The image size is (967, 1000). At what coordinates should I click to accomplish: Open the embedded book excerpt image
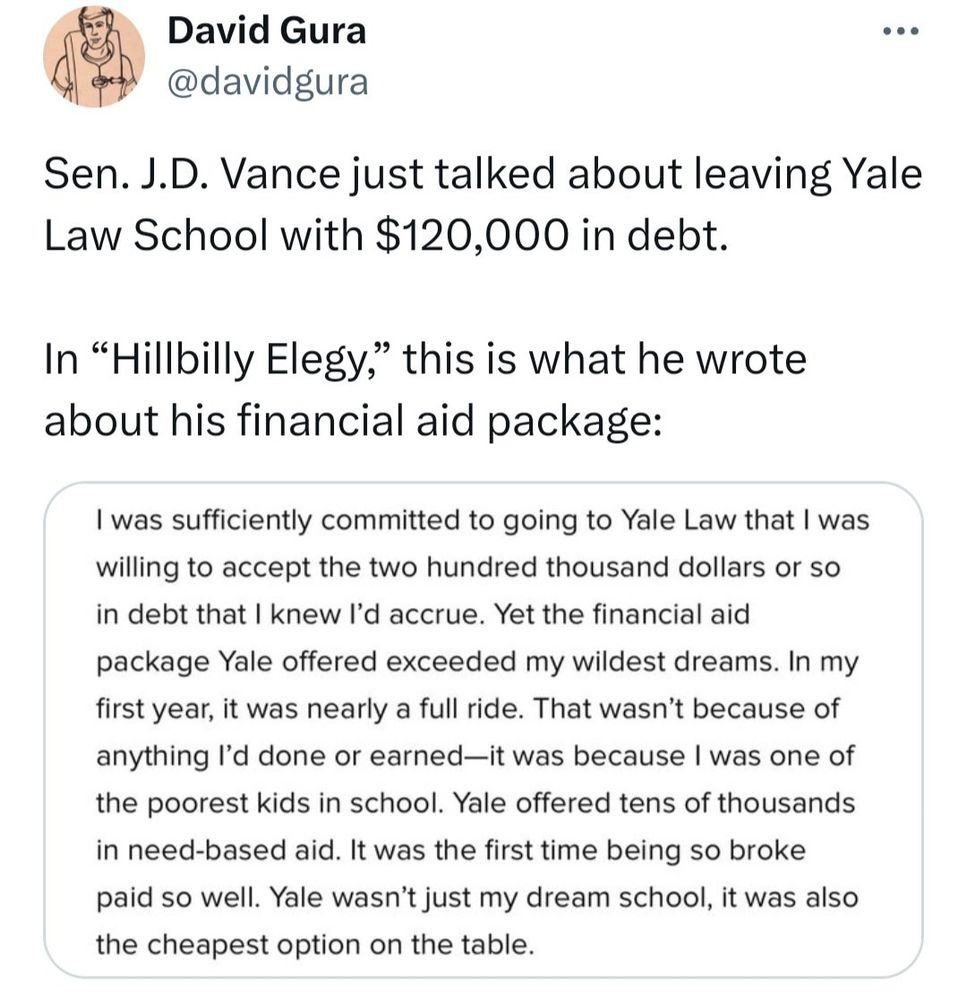tap(483, 730)
